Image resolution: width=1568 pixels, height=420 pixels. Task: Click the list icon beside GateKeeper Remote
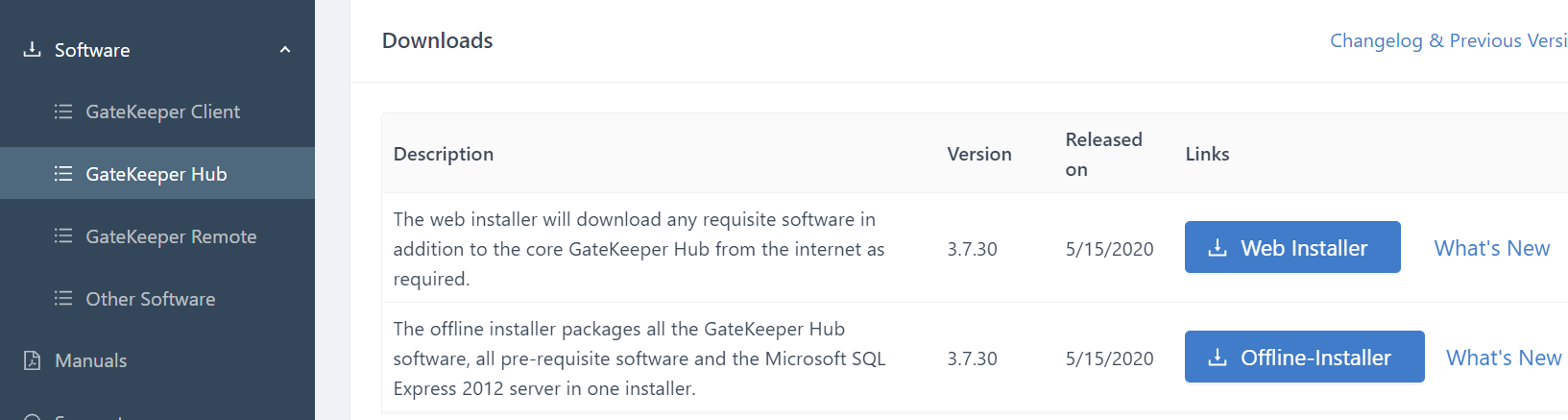click(63, 236)
